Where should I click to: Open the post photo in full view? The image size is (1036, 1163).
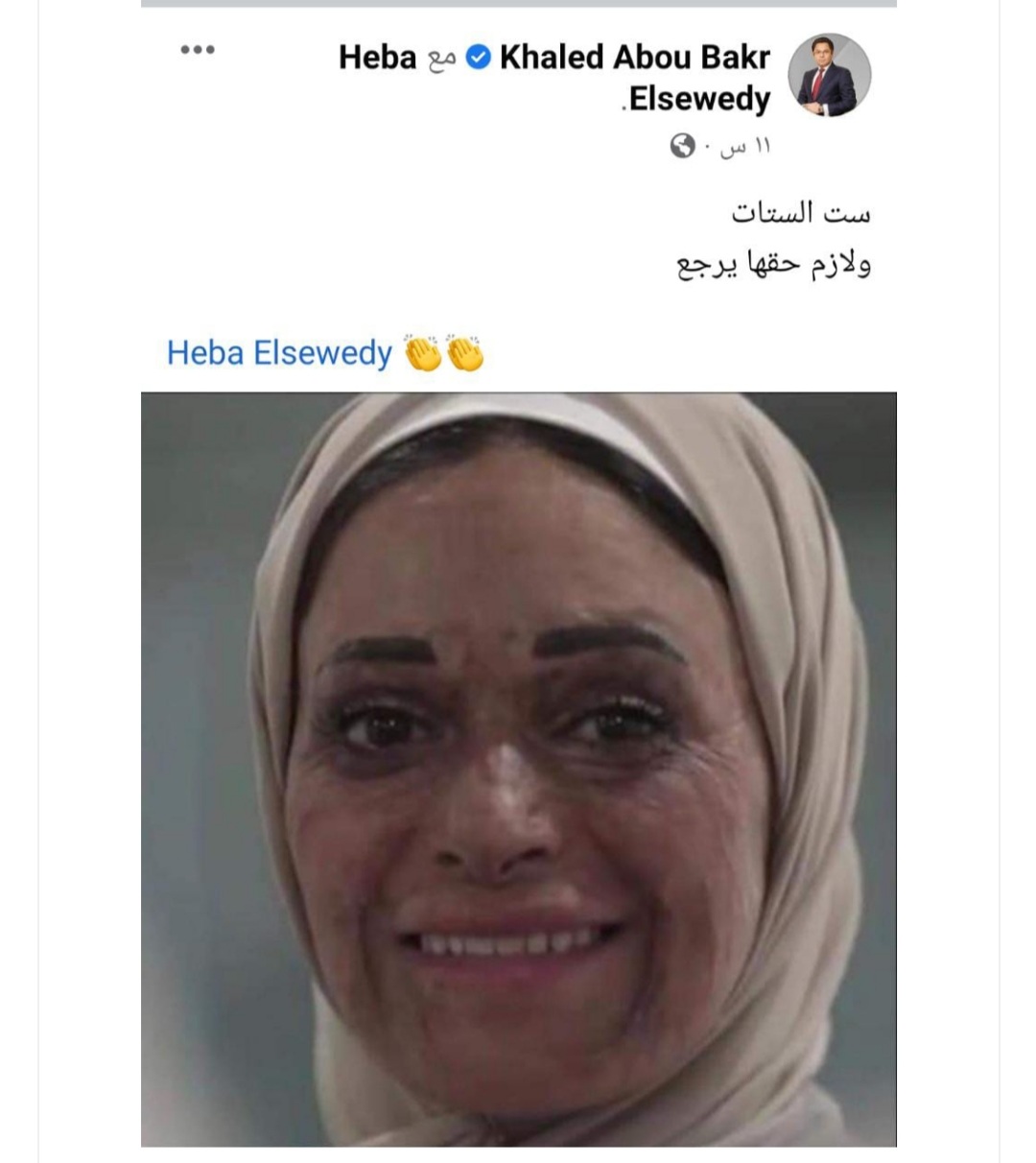pos(519,770)
